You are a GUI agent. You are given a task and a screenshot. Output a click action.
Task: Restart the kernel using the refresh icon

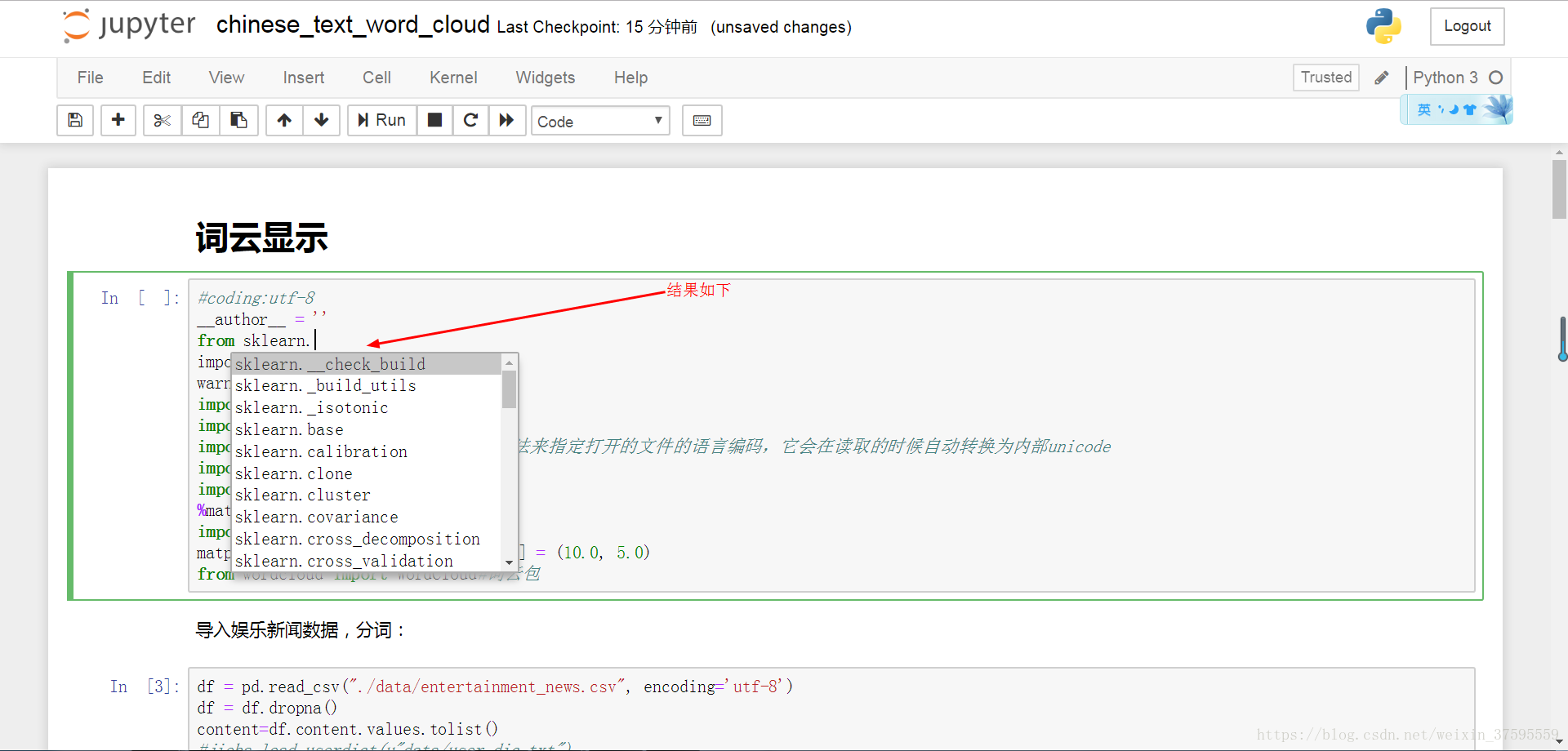click(470, 120)
